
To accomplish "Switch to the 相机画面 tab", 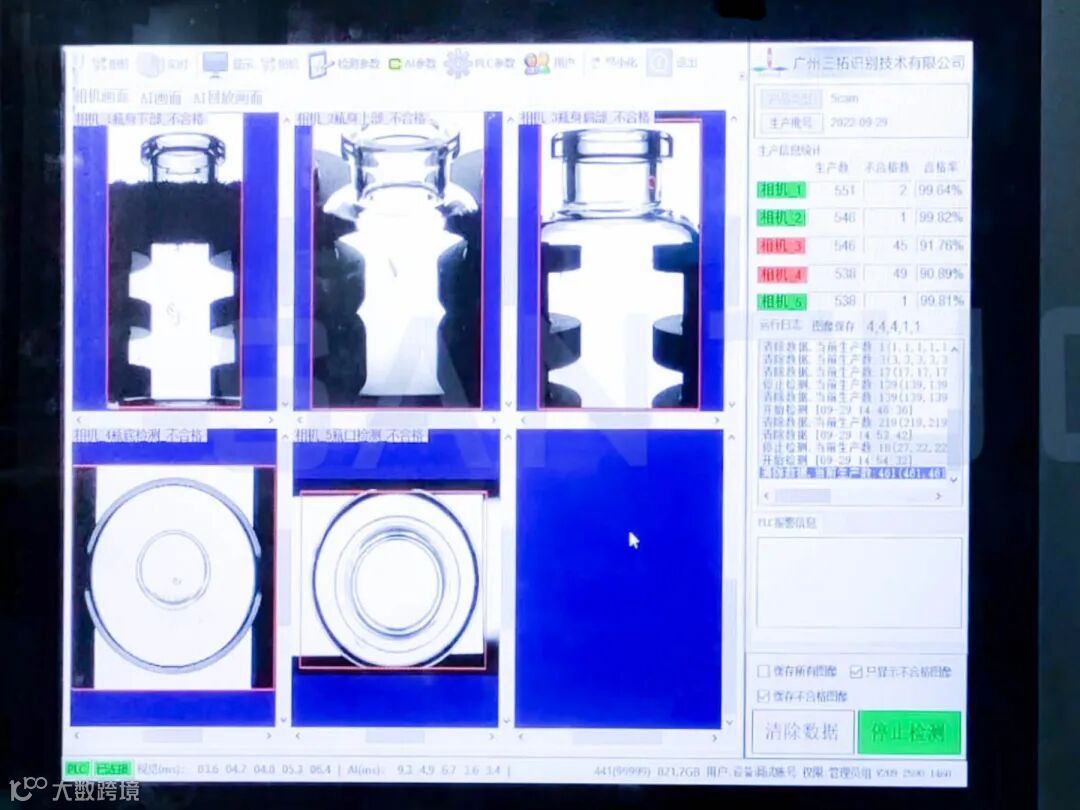I will click(101, 97).
